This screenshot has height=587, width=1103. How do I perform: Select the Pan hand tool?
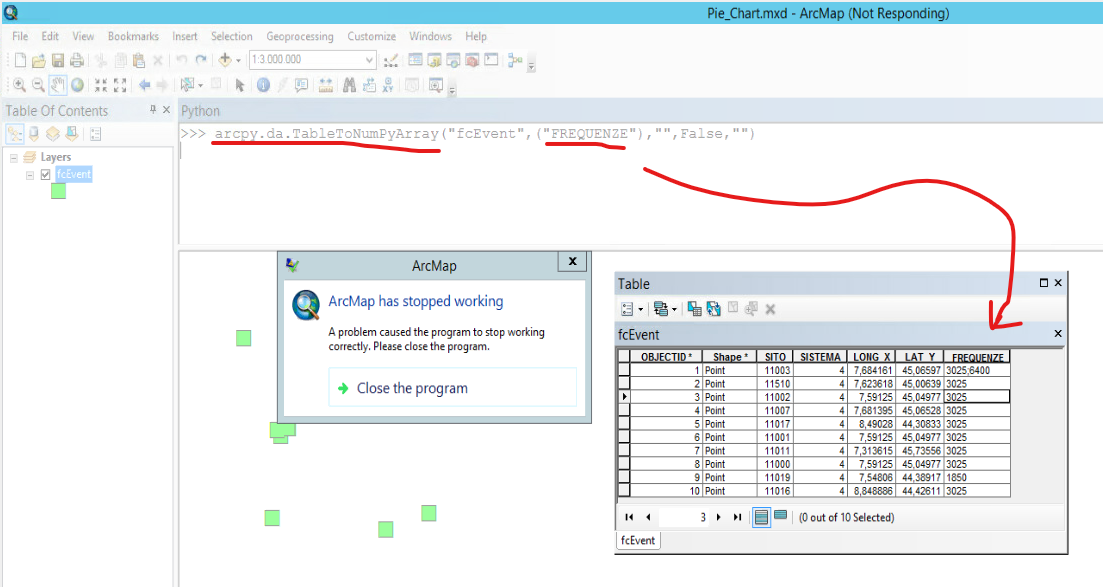pos(58,85)
